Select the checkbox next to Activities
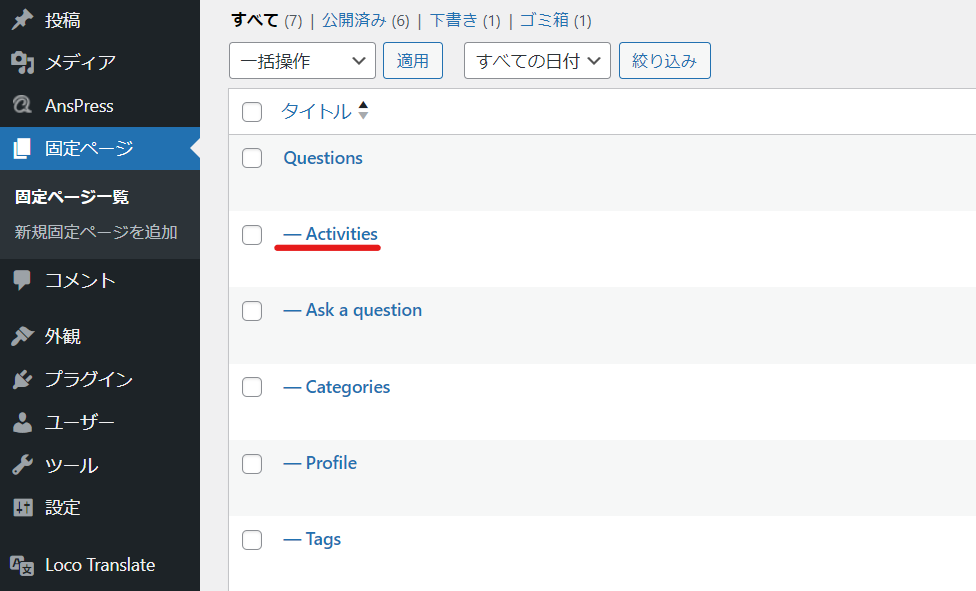Image resolution: width=976 pixels, height=591 pixels. 252,235
